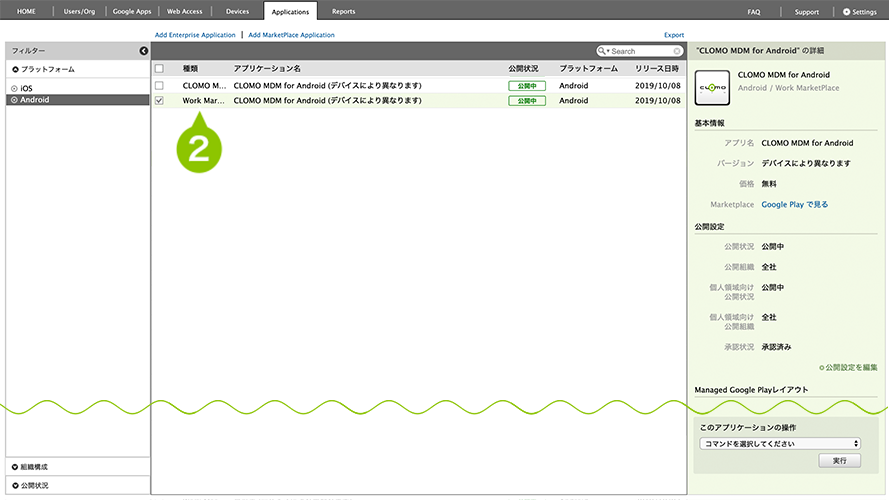Screen dimensions: 889x500
Task: Click the search magnifier icon
Action: [x=602, y=51]
